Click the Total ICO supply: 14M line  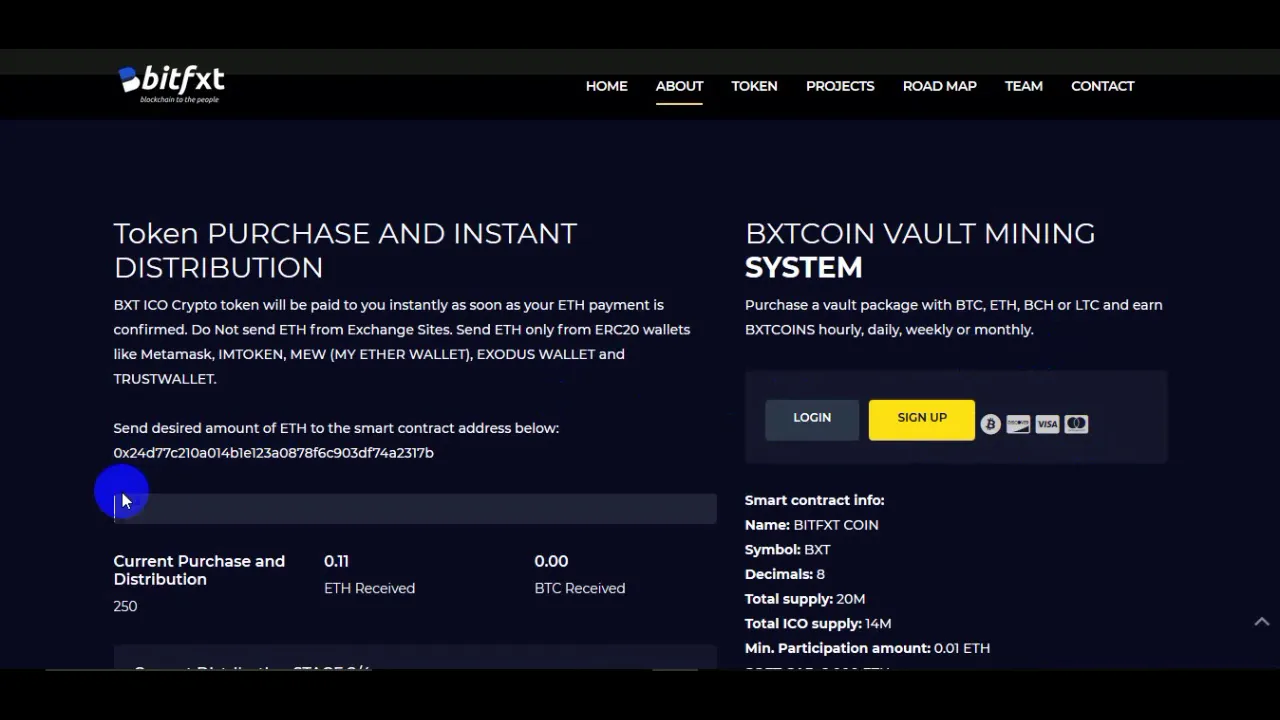(x=818, y=623)
